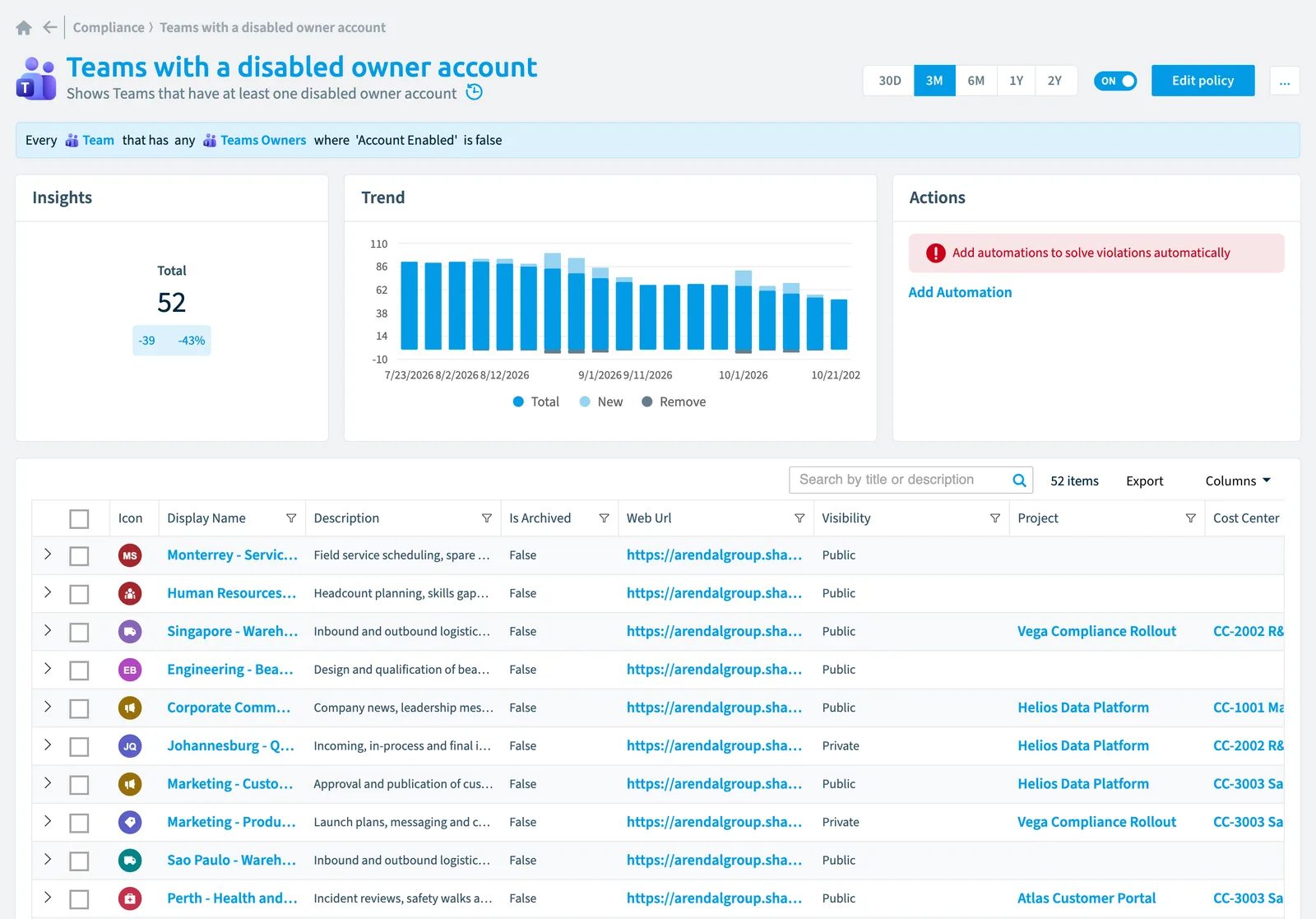The width and height of the screenshot is (1316, 919).
Task: Open the Description column filter
Action: click(487, 518)
